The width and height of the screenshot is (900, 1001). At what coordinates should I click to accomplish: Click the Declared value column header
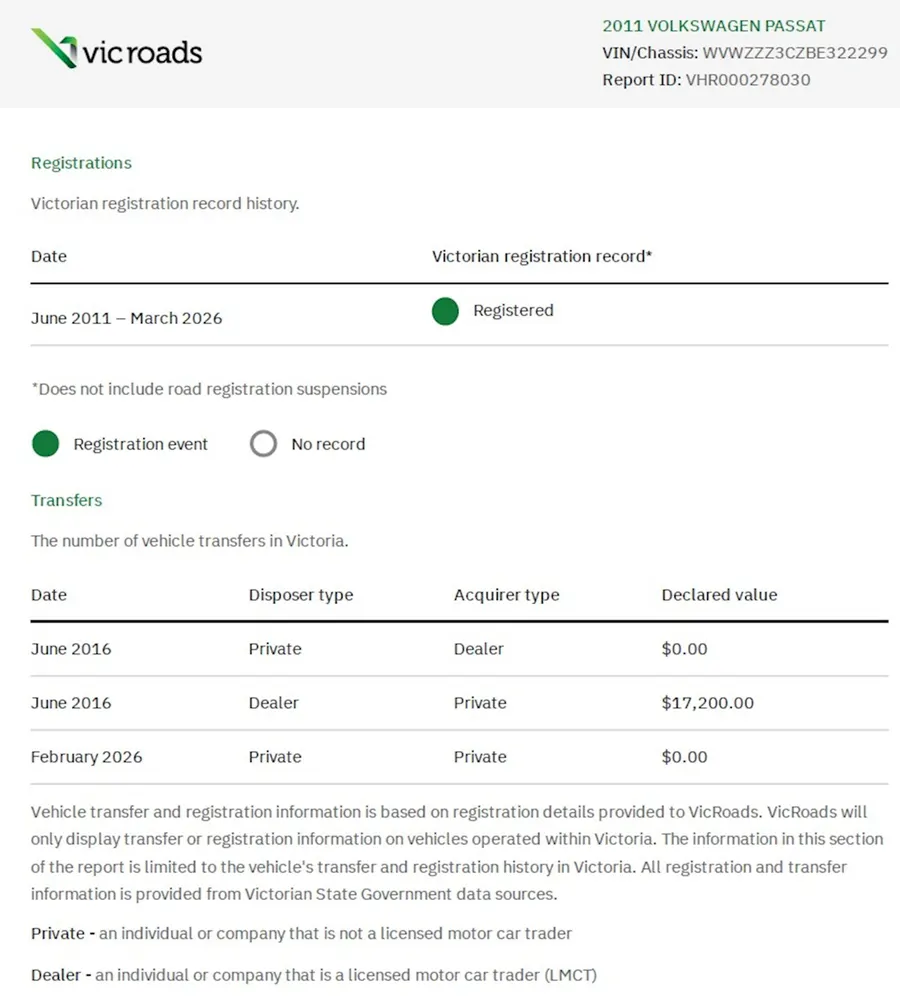pyautogui.click(x=719, y=595)
